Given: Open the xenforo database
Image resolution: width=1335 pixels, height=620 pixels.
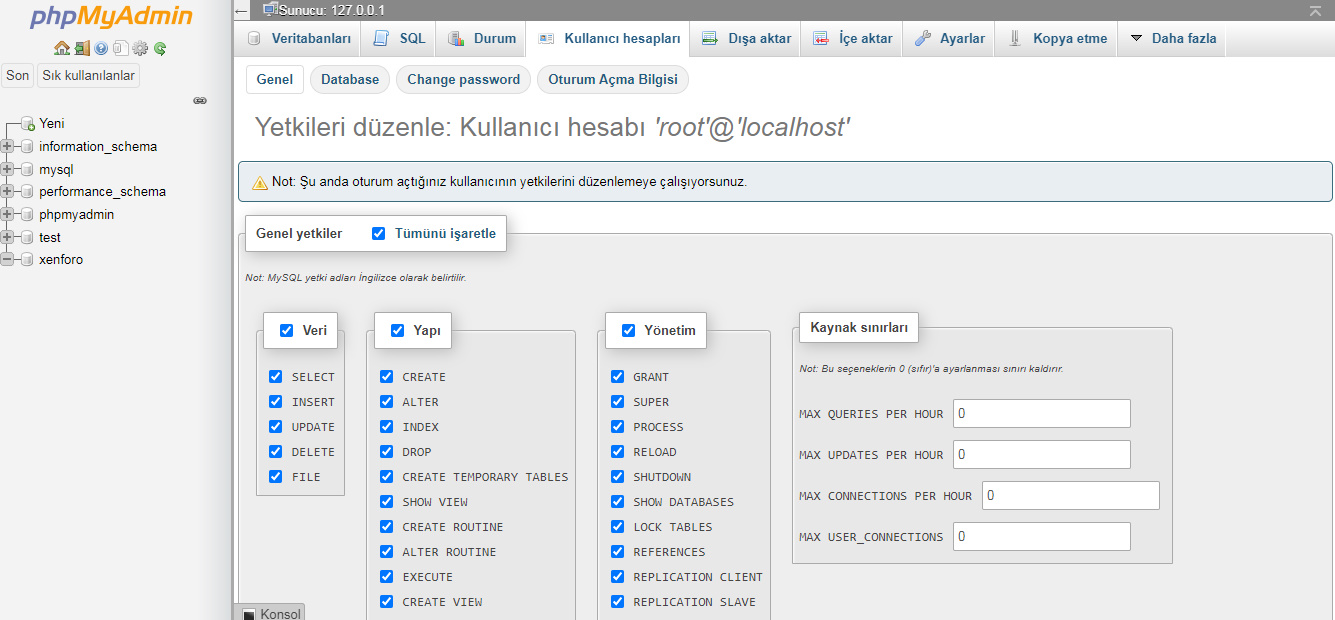Looking at the screenshot, I should point(61,260).
